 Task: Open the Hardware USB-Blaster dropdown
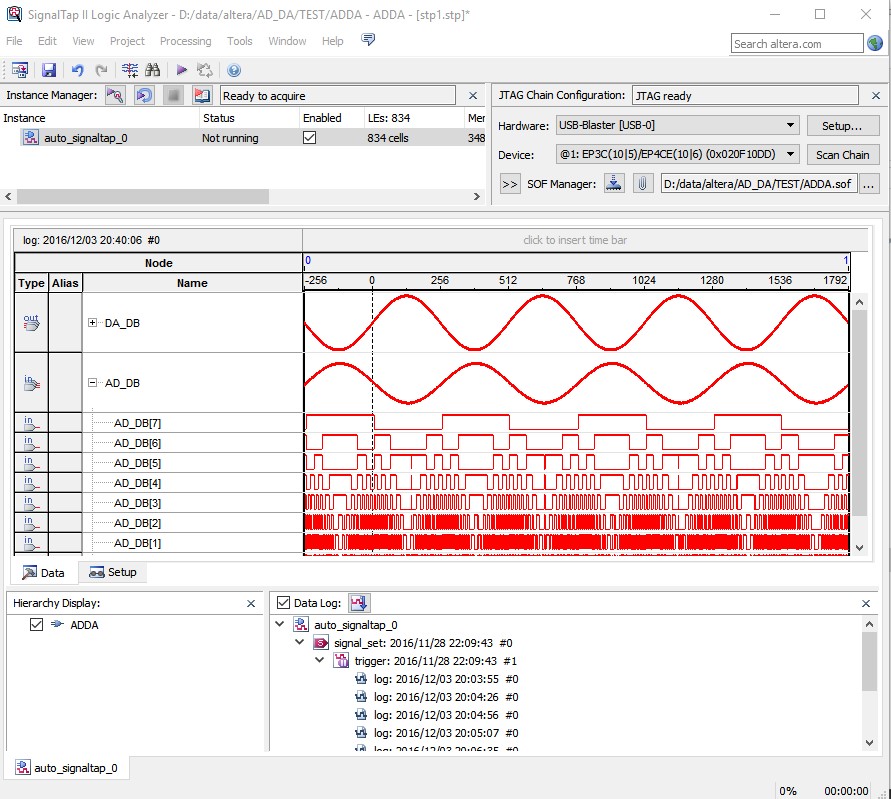tap(790, 126)
